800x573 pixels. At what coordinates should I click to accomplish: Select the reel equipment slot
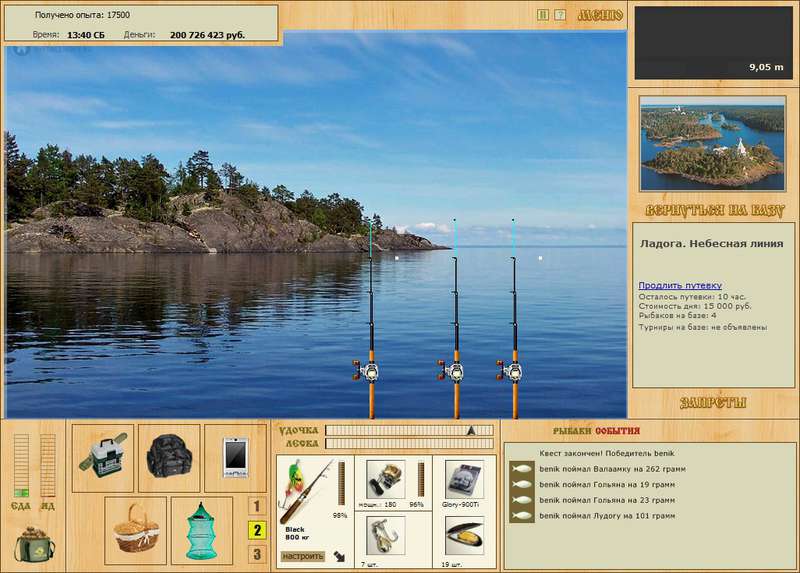(386, 479)
